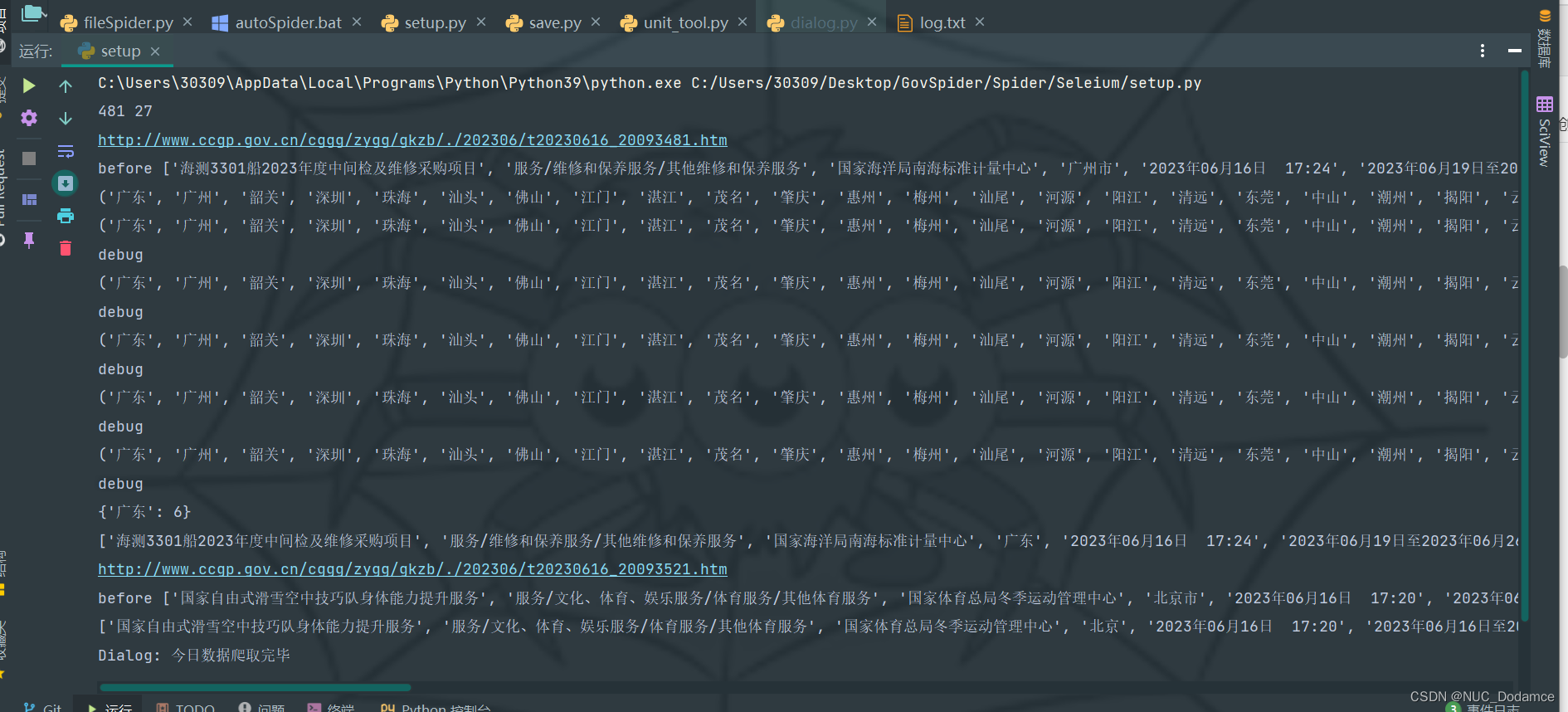
Task: Close the setup.py editor tab
Action: pos(481,22)
